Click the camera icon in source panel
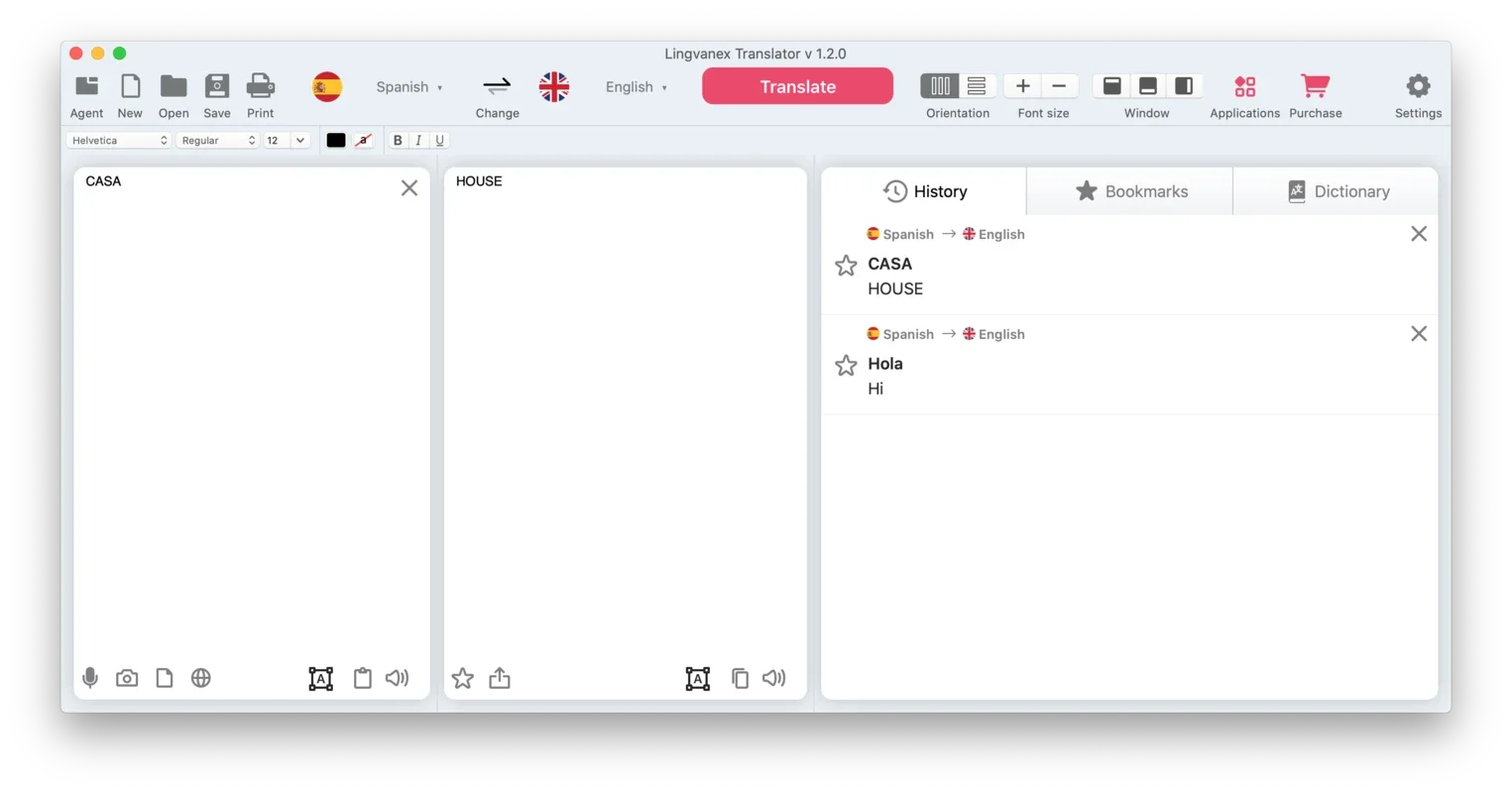Screen dimensions: 1512x793 [x=127, y=678]
